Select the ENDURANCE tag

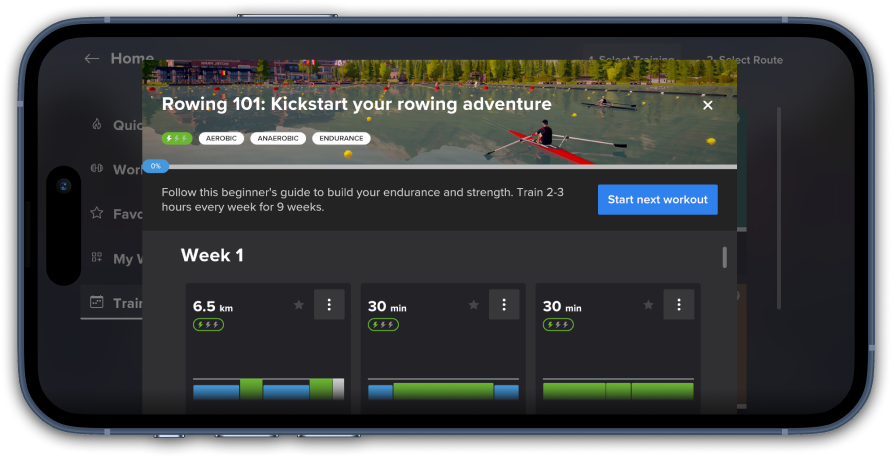[341, 138]
